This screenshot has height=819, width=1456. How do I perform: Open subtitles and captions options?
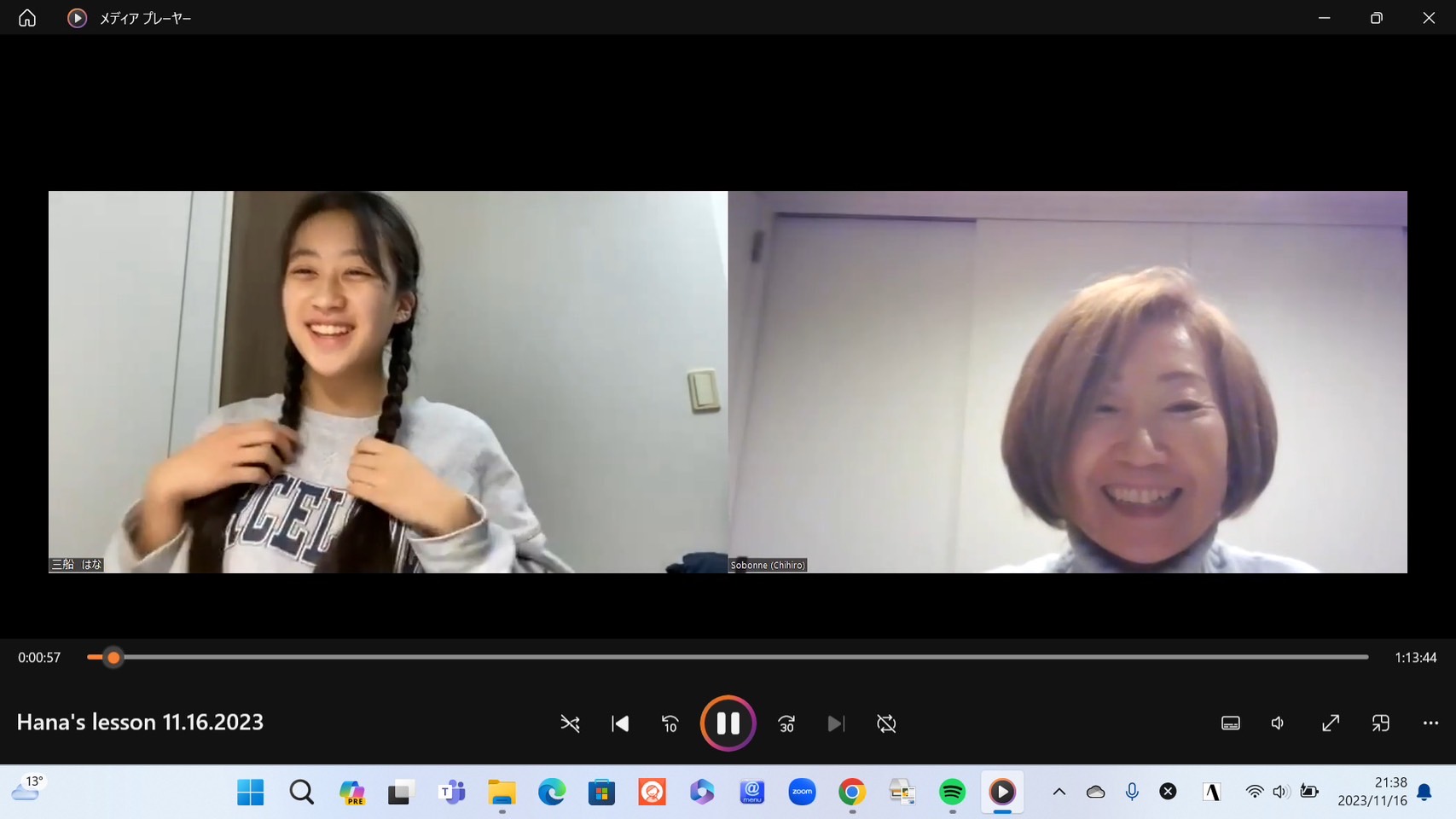1230,723
